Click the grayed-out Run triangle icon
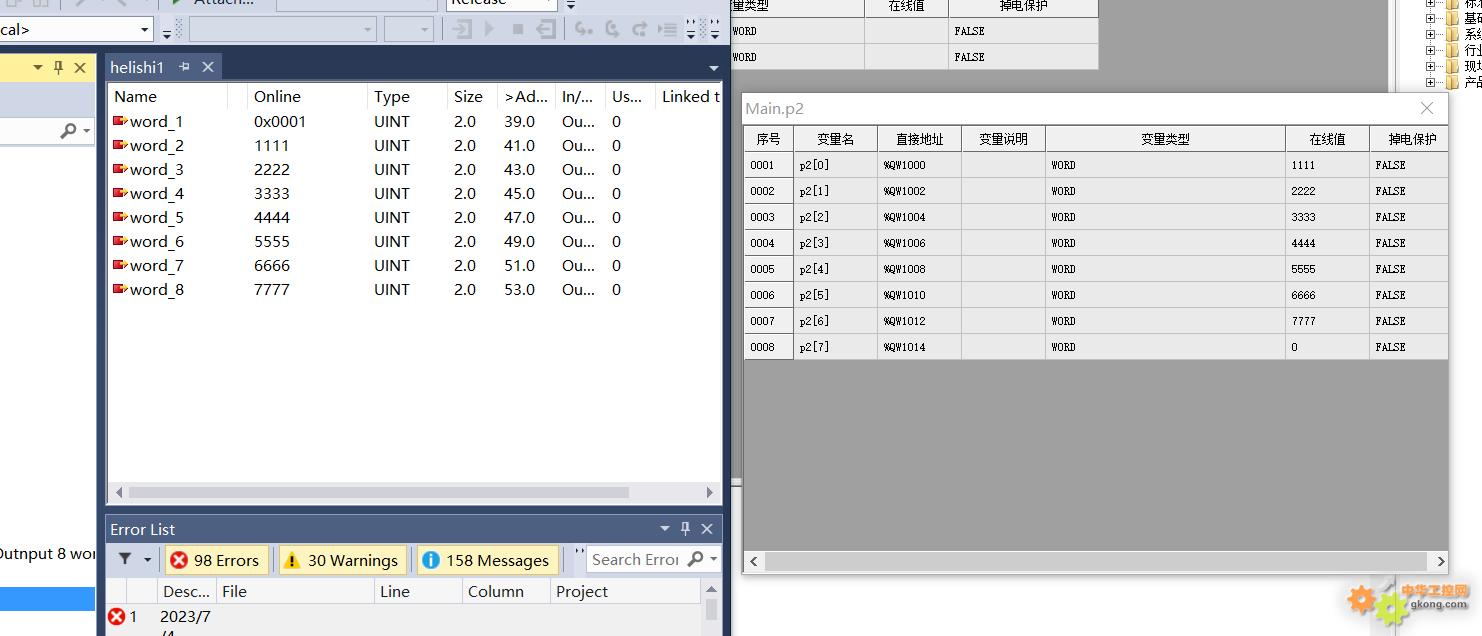This screenshot has height=636, width=1482. point(490,29)
